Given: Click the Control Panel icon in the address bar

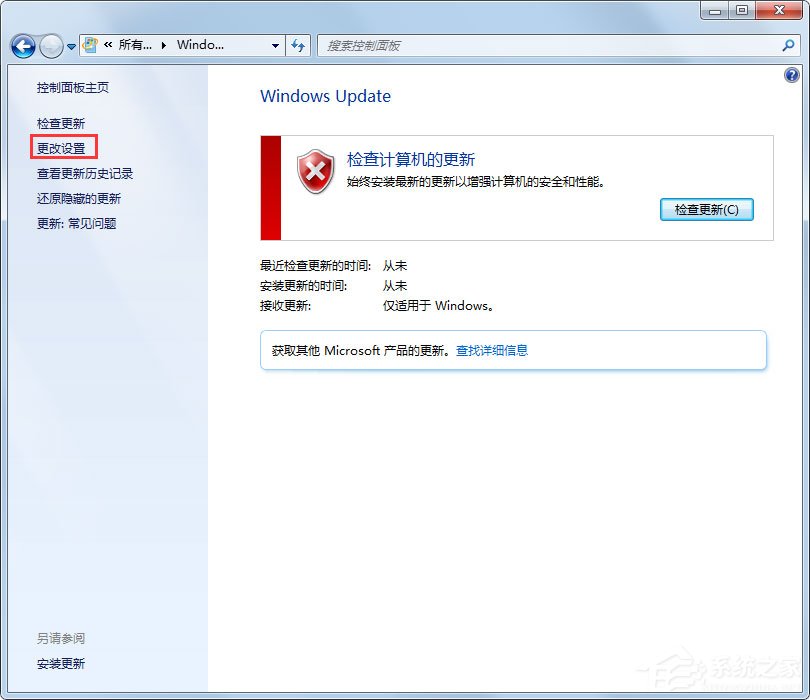Looking at the screenshot, I should click(x=88, y=45).
